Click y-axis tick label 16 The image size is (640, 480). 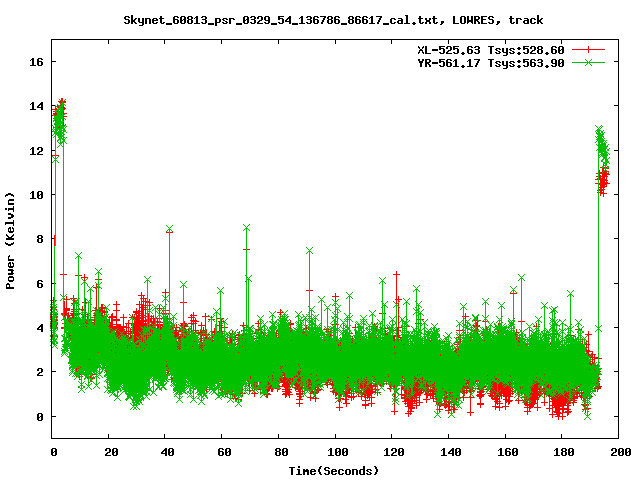pos(36,62)
